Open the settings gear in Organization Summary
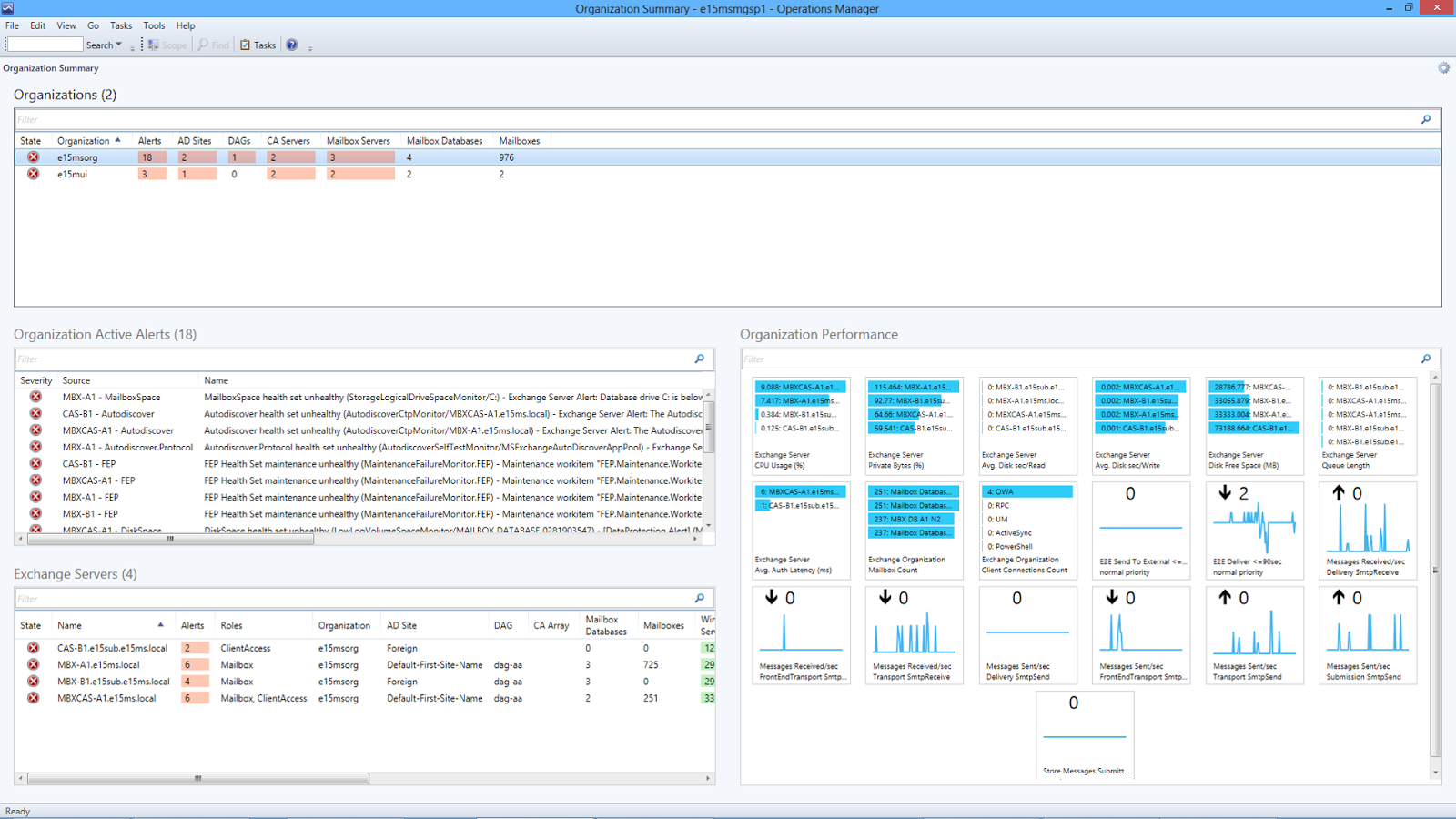The width and height of the screenshot is (1456, 819). pyautogui.click(x=1443, y=68)
